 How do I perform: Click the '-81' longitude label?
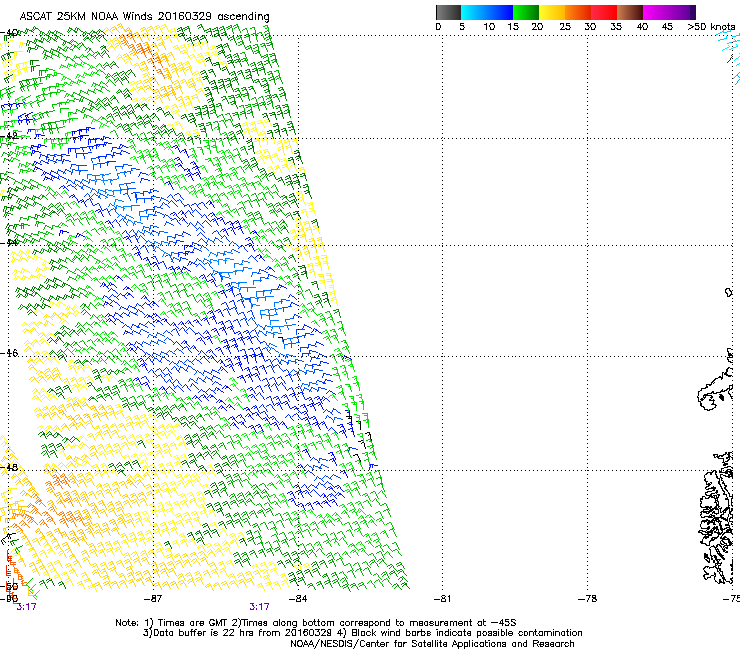[x=442, y=599]
